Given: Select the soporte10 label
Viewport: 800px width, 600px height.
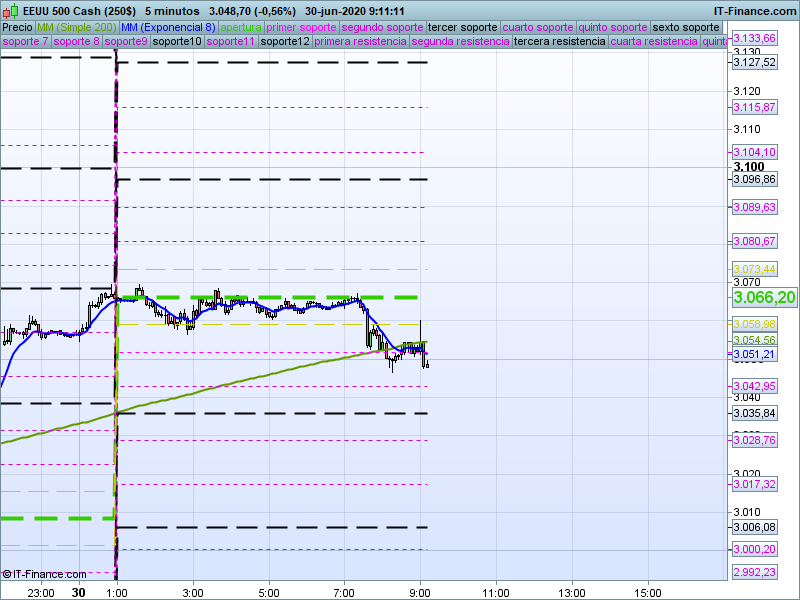Looking at the screenshot, I should coord(177,41).
